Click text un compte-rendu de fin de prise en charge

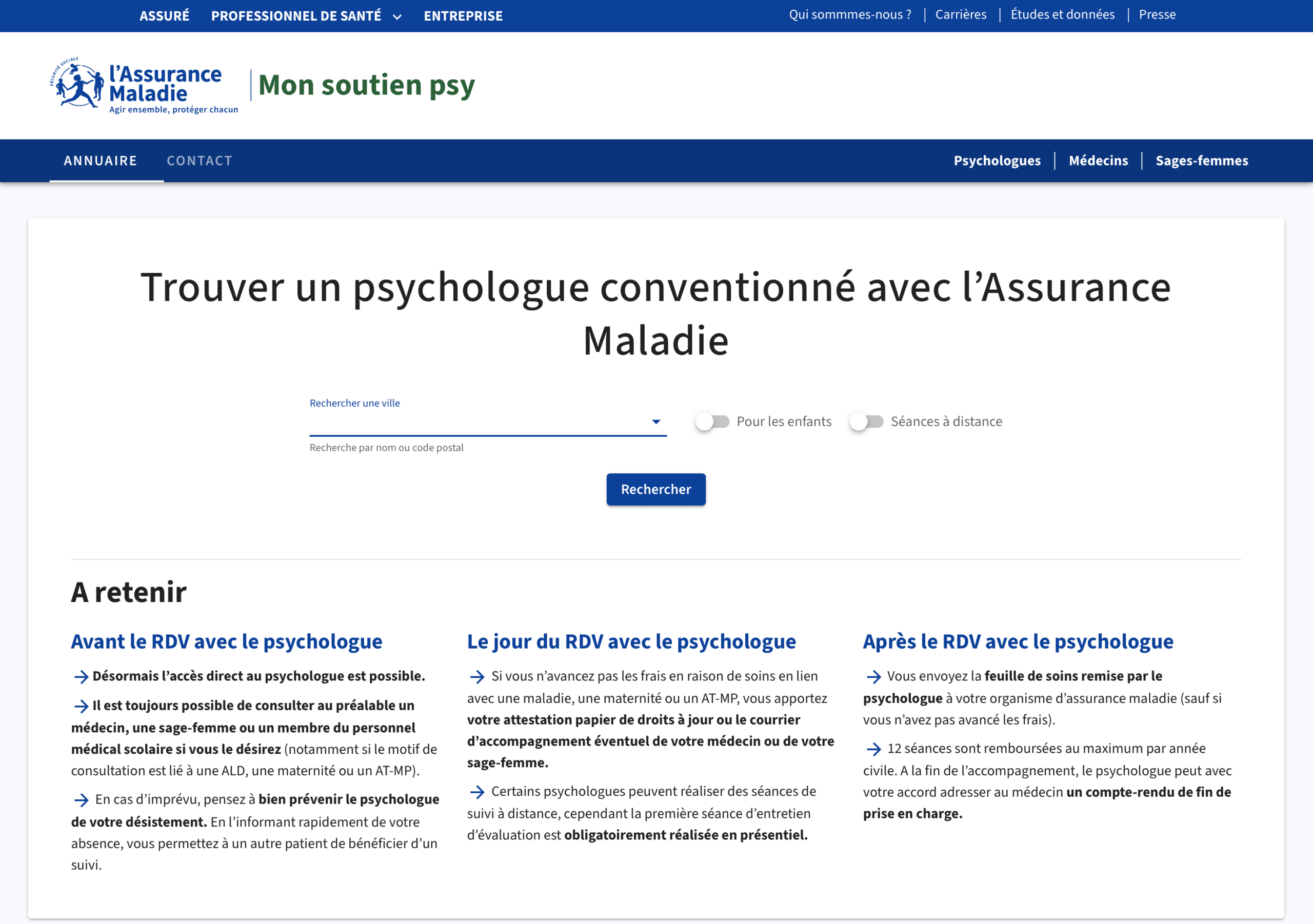tap(1047, 803)
